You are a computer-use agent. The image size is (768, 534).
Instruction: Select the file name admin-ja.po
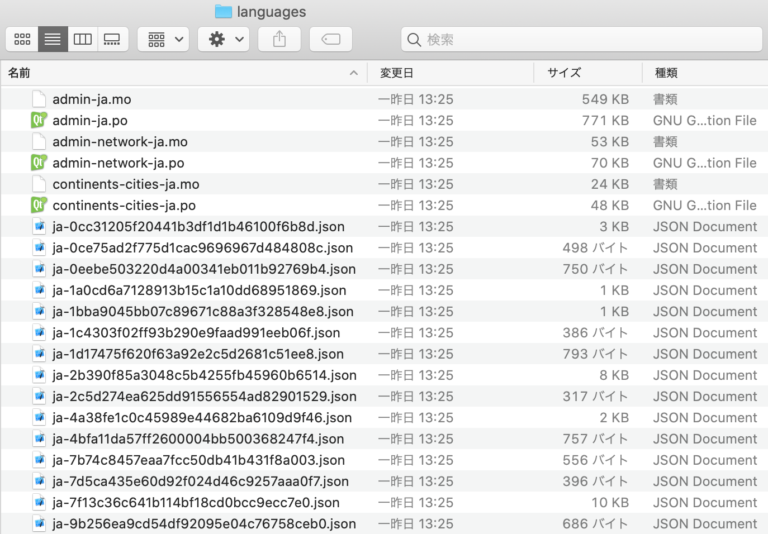[x=90, y=121]
